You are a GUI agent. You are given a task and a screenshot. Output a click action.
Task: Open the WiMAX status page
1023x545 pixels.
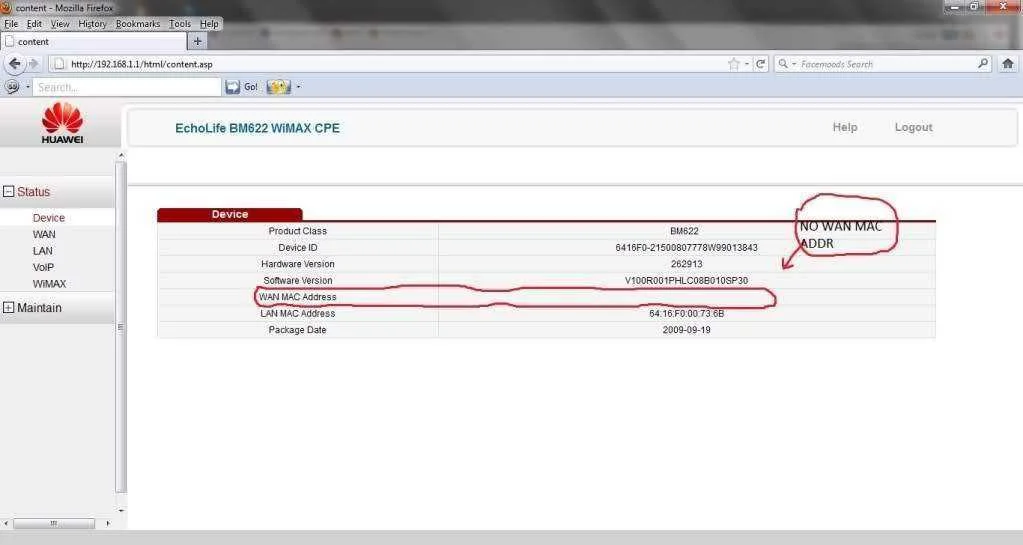50,284
